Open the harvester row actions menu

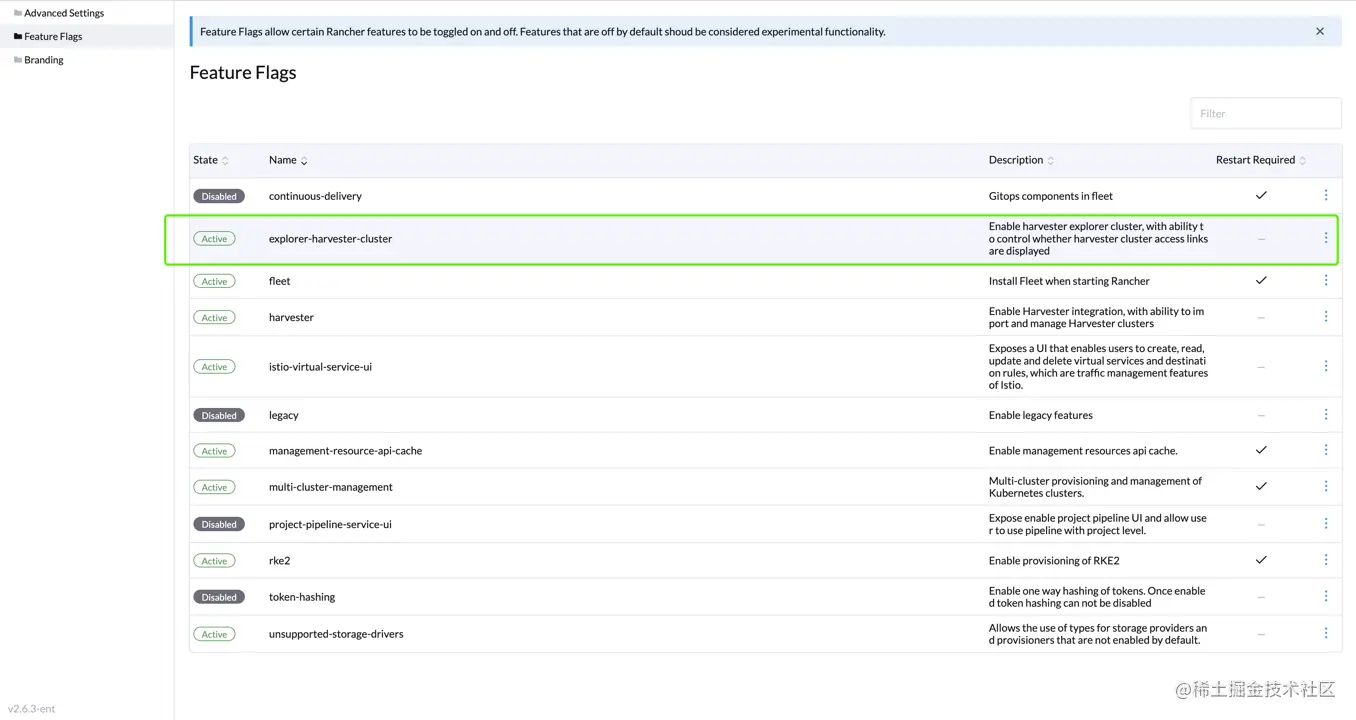coord(1326,317)
